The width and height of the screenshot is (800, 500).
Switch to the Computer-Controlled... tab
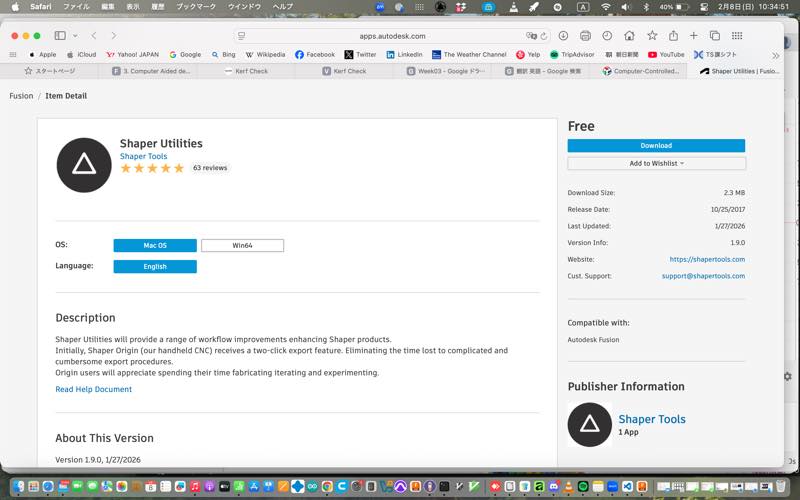pyautogui.click(x=641, y=71)
